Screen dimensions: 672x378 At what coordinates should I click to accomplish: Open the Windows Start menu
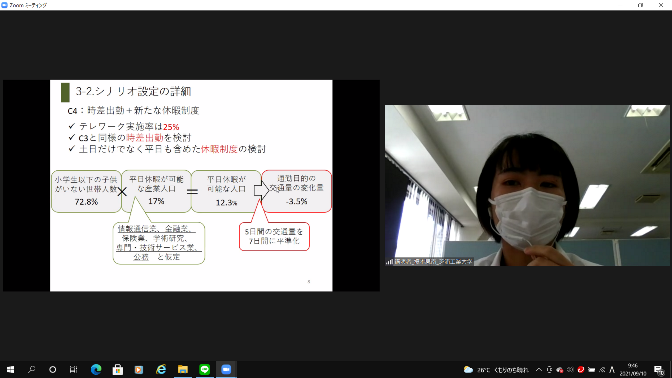click(x=10, y=369)
